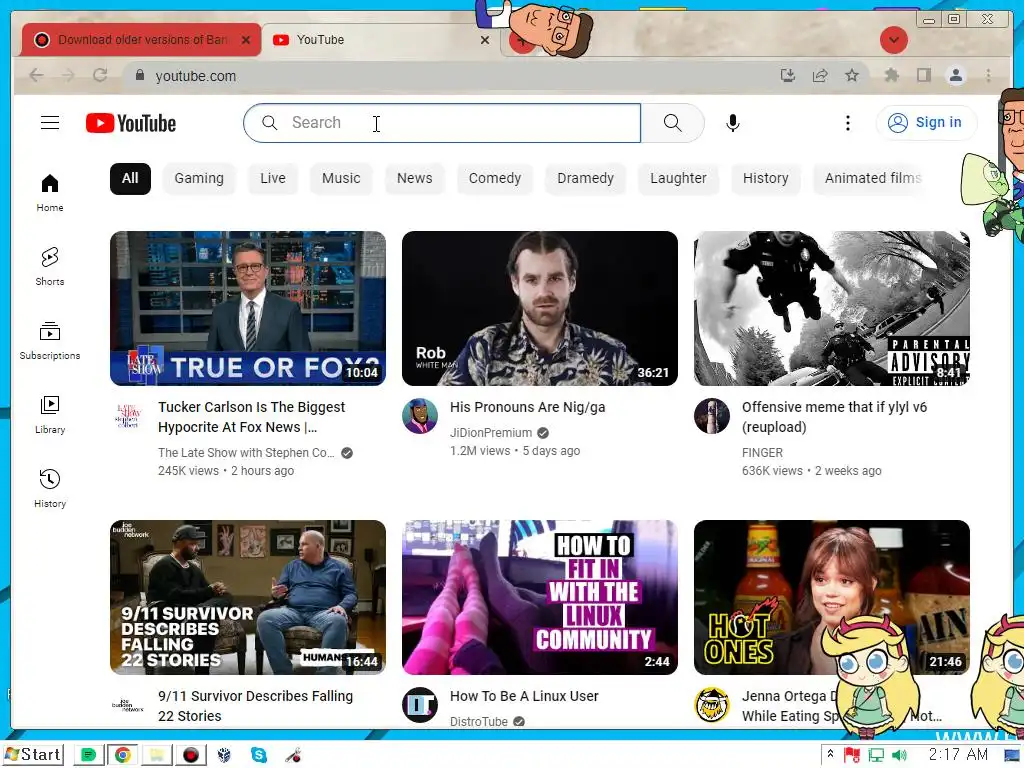Go forward using the browser forward arrow
This screenshot has width=1024, height=768.
pyautogui.click(x=68, y=76)
